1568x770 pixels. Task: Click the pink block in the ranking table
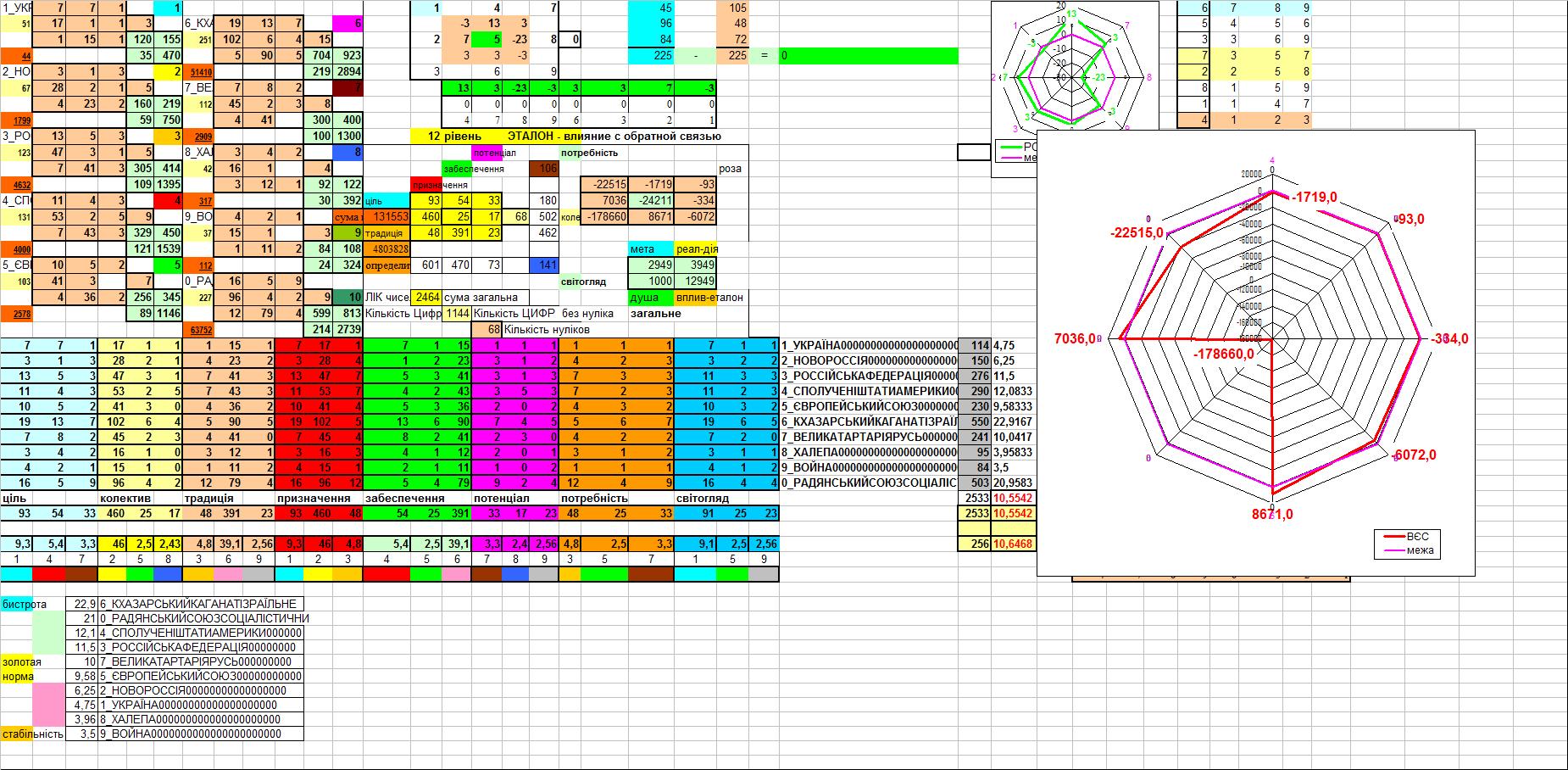click(x=49, y=705)
